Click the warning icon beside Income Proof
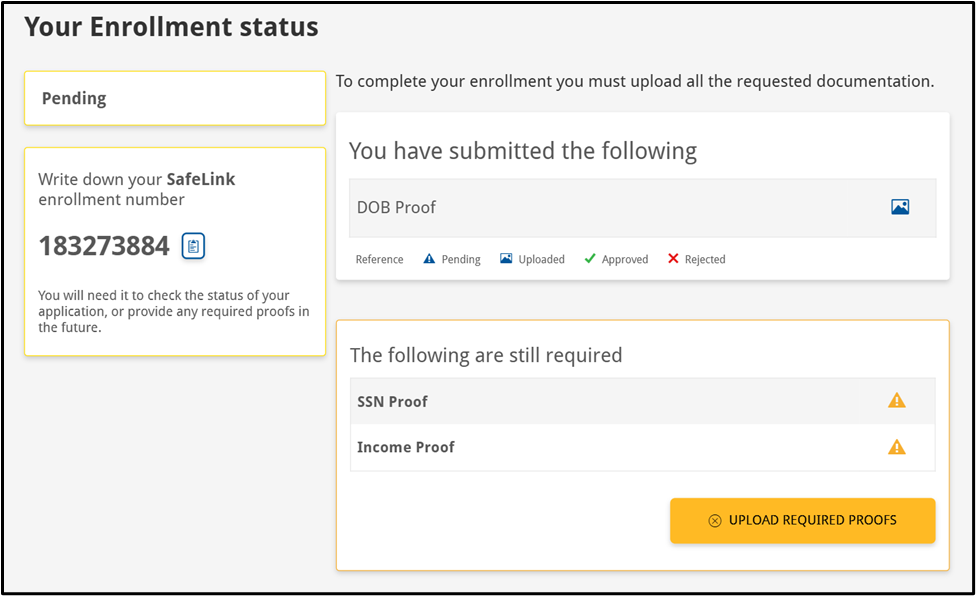The height and width of the screenshot is (596, 976). tap(897, 447)
